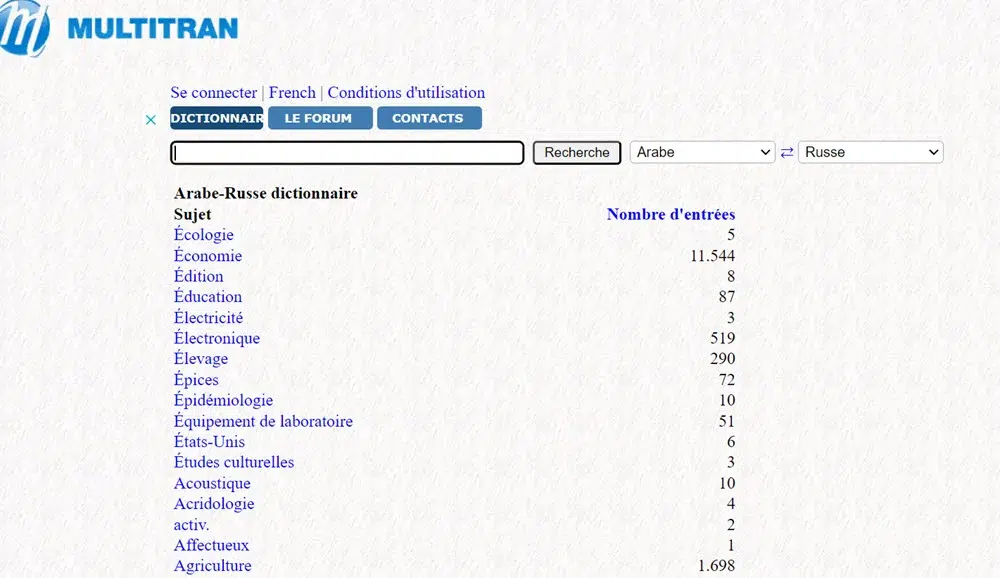Click the Multitran logo icon
This screenshot has width=1000, height=578.
pyautogui.click(x=25, y=27)
